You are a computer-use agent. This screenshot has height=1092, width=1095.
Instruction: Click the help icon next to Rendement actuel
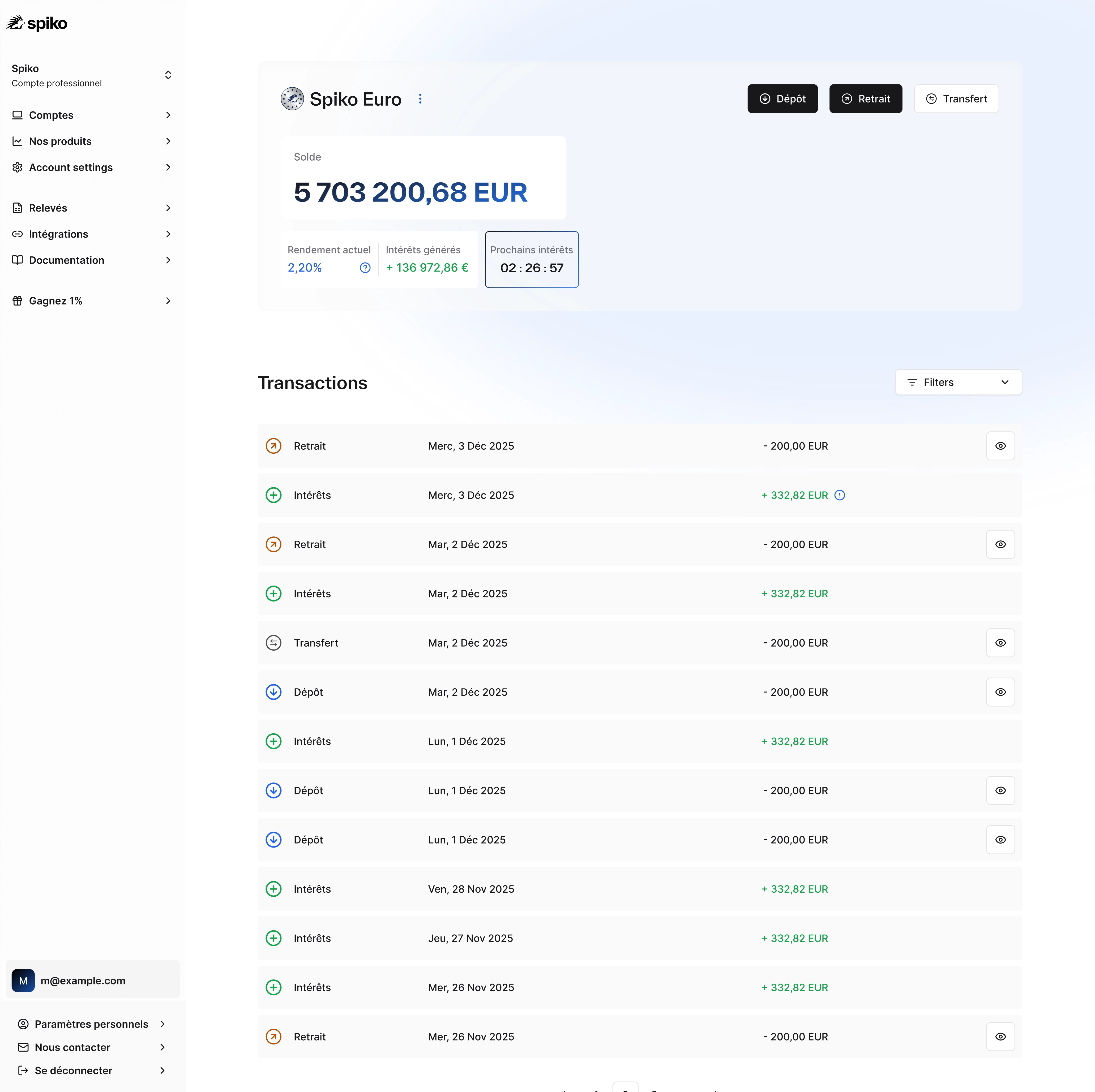click(x=365, y=268)
